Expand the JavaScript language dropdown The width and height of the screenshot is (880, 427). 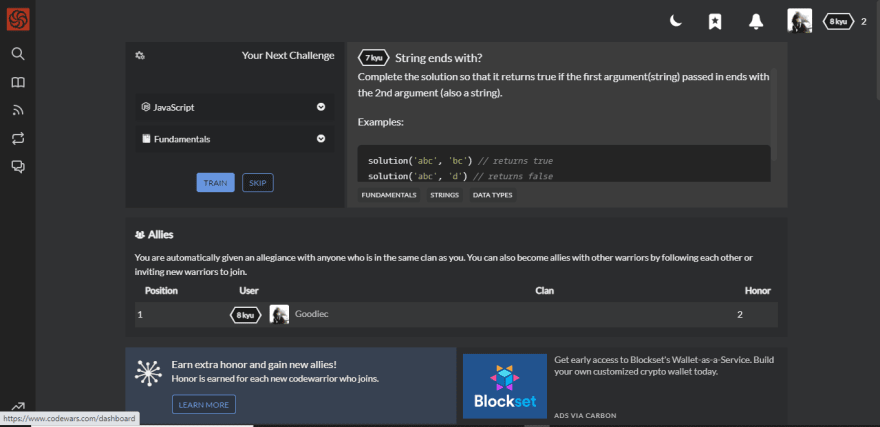coord(235,107)
